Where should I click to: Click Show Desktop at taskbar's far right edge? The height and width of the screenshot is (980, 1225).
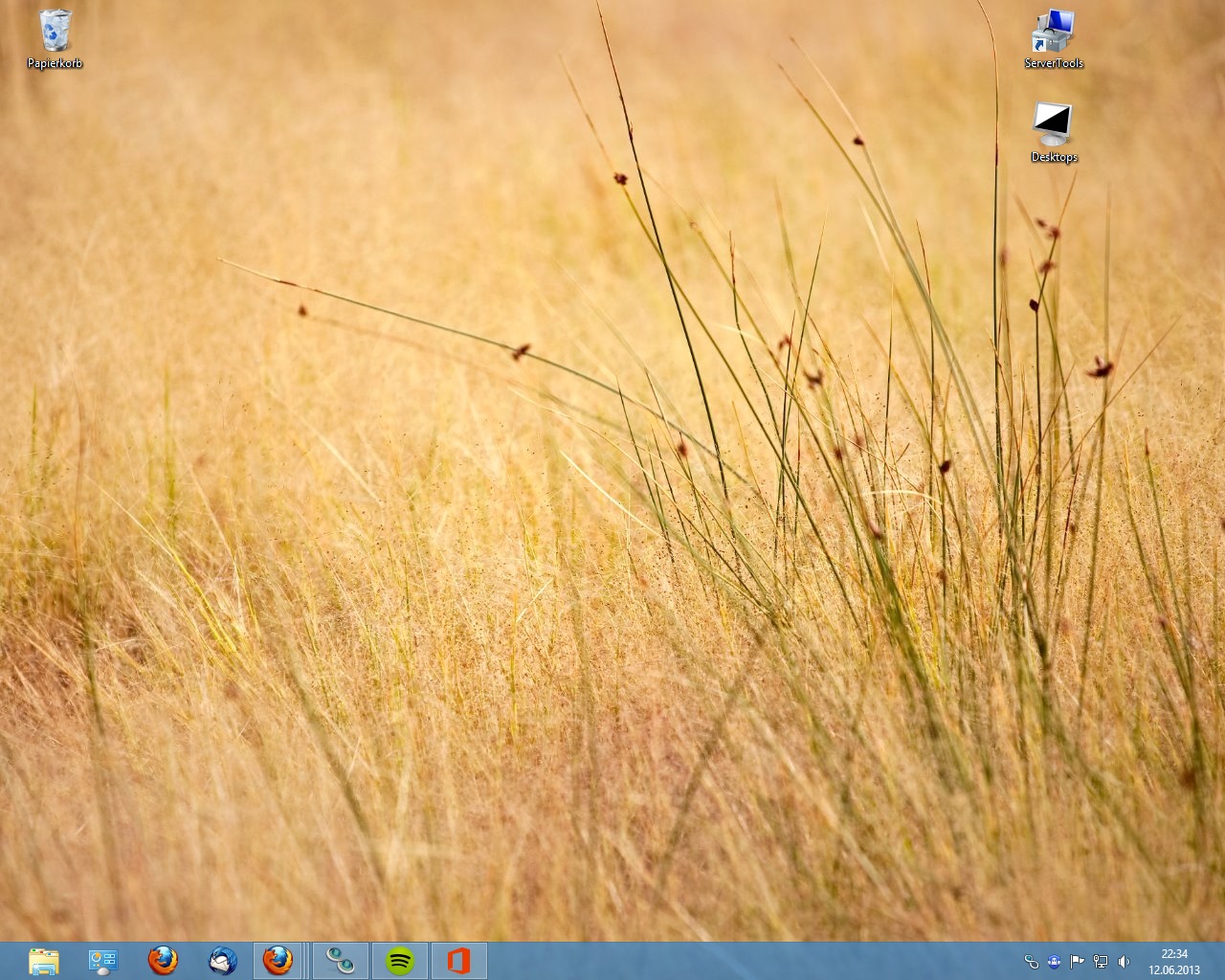point(1221,961)
